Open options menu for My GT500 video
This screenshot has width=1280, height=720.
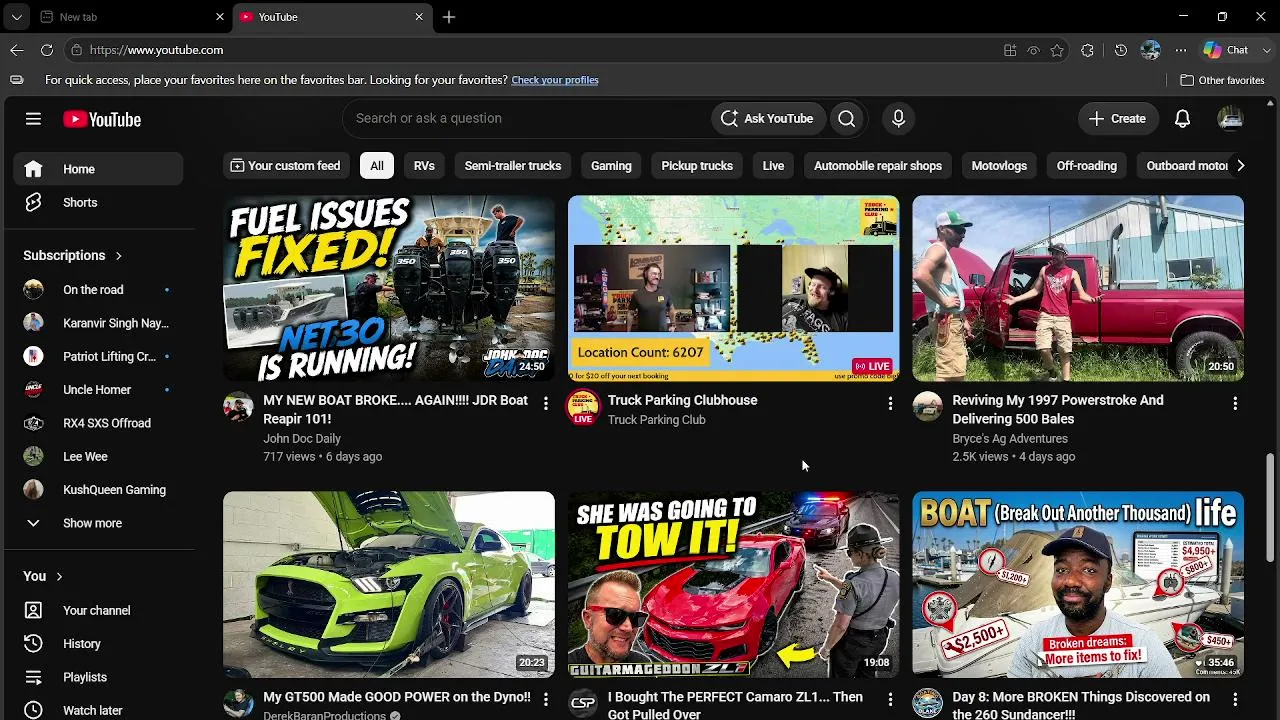point(545,700)
